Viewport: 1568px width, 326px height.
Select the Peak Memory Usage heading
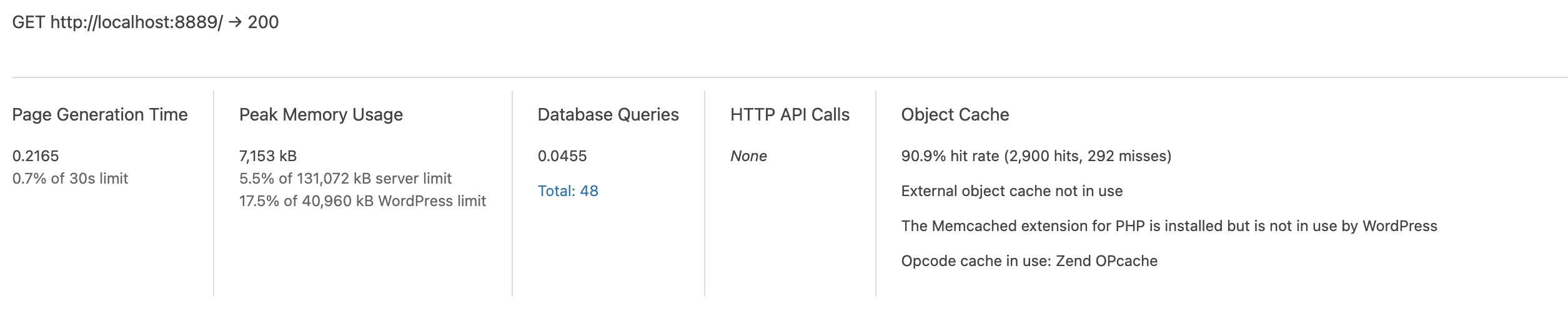[321, 115]
